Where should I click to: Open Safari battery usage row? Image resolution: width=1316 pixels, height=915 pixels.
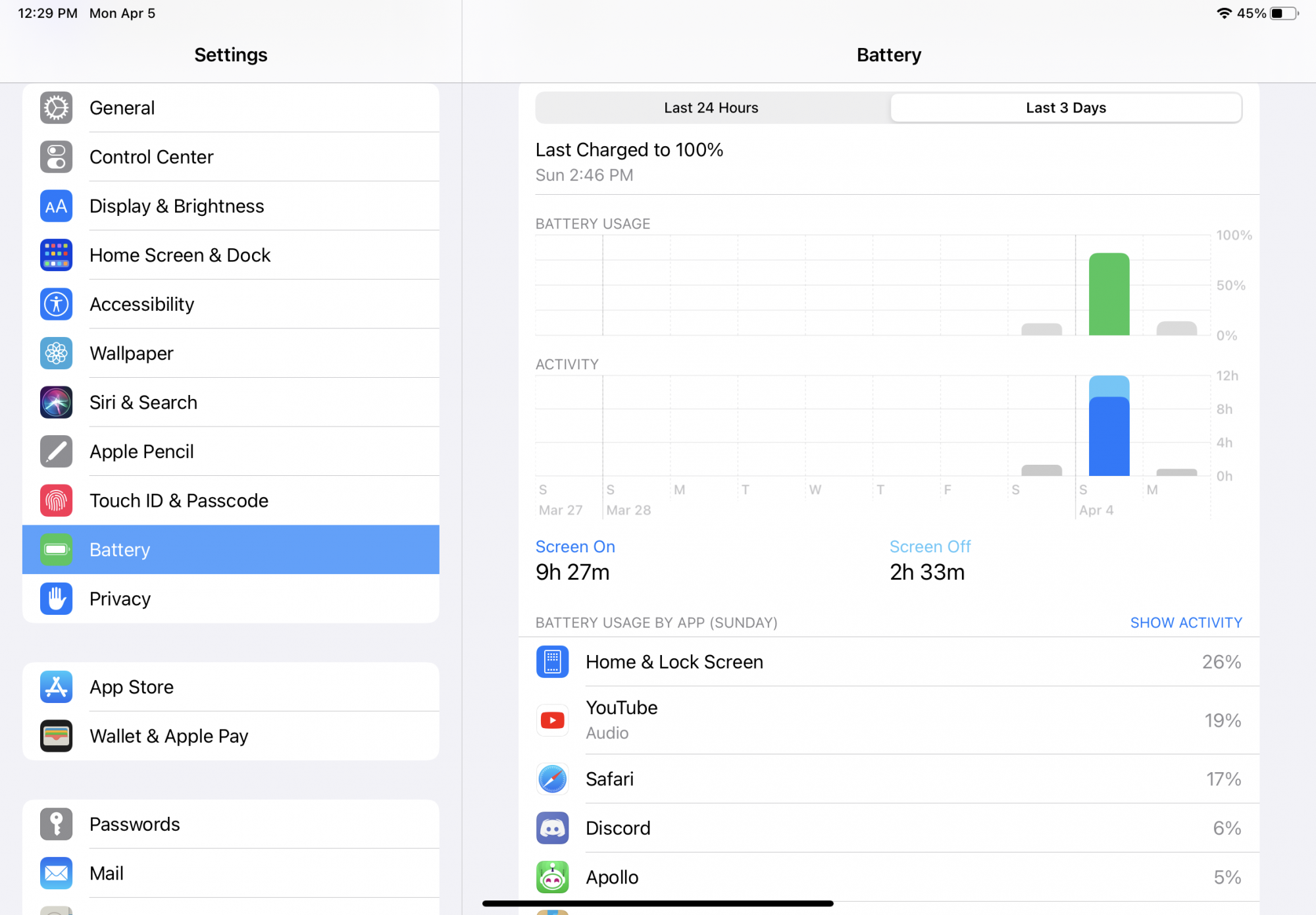coord(888,779)
